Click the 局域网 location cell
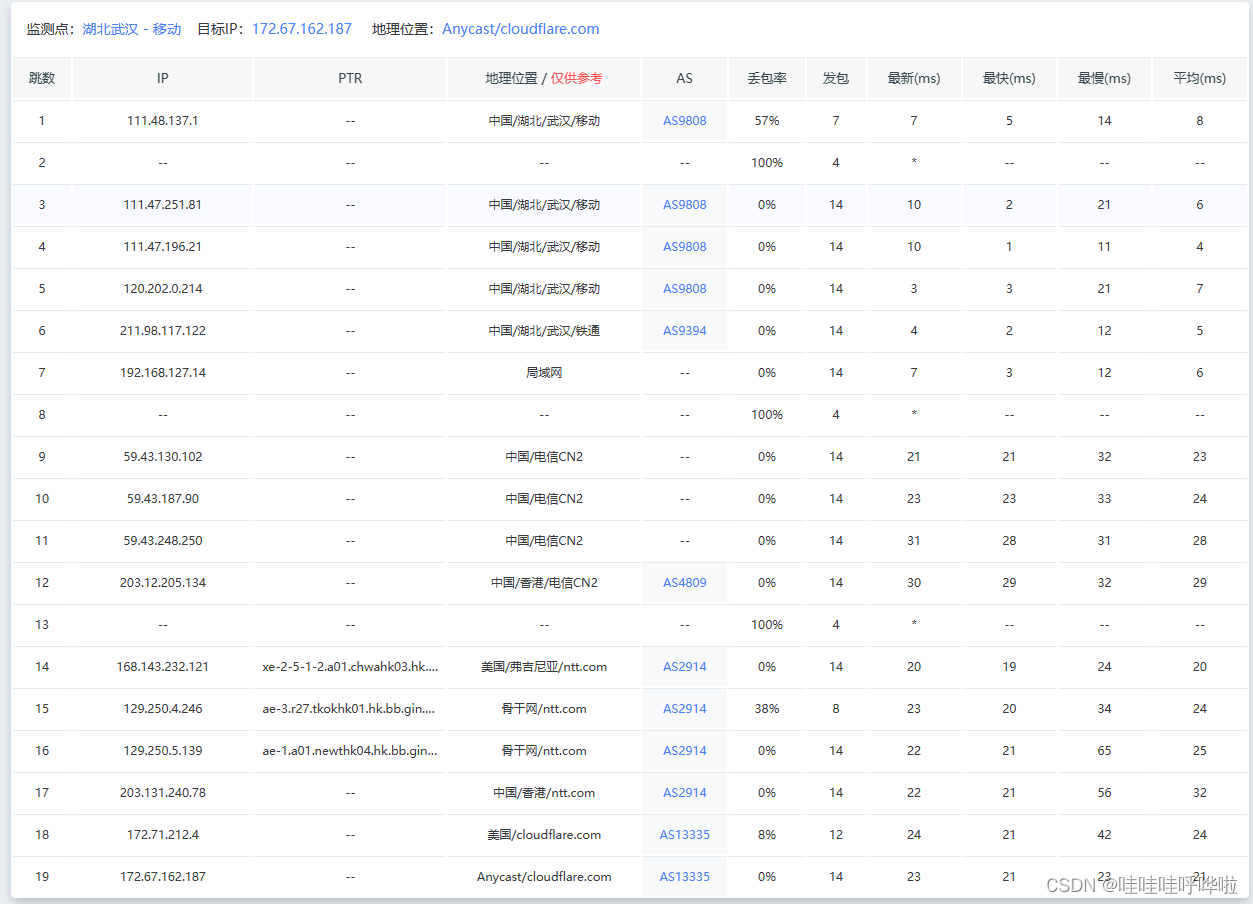The width and height of the screenshot is (1253, 904). (x=544, y=373)
